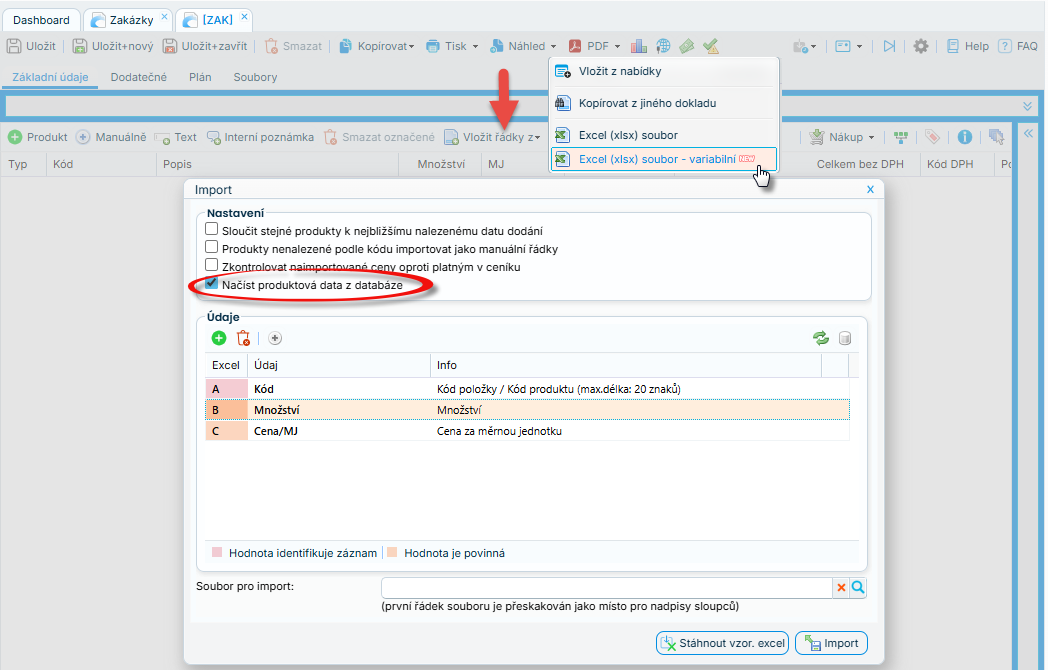Click the globe icon in toolbar
This screenshot has width=1048, height=670.
click(x=663, y=46)
